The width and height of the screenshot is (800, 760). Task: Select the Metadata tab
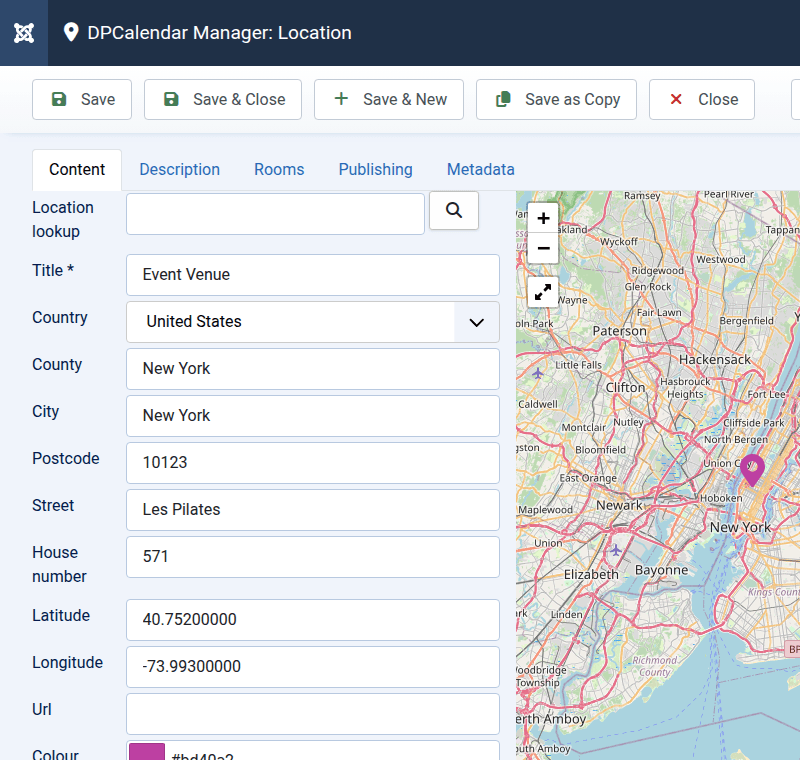(480, 169)
